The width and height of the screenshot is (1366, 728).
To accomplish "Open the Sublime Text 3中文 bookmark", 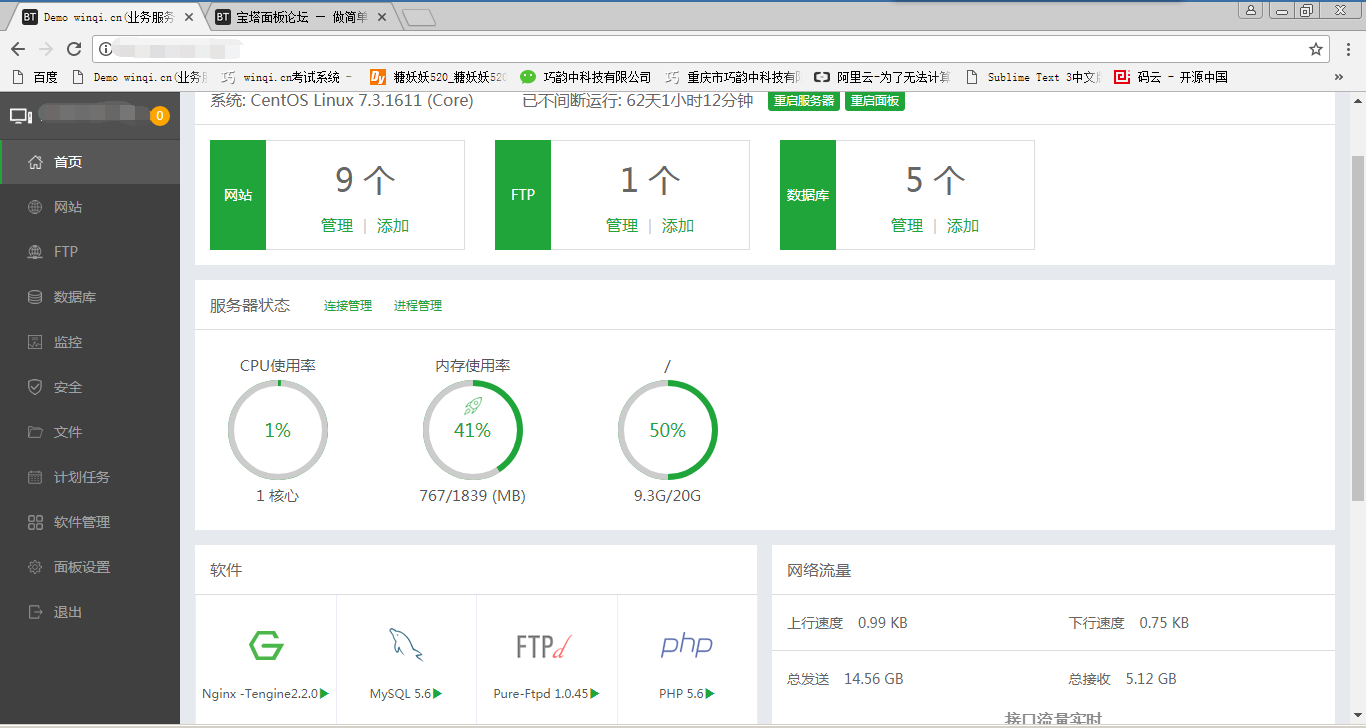I will pyautogui.click(x=1033, y=77).
